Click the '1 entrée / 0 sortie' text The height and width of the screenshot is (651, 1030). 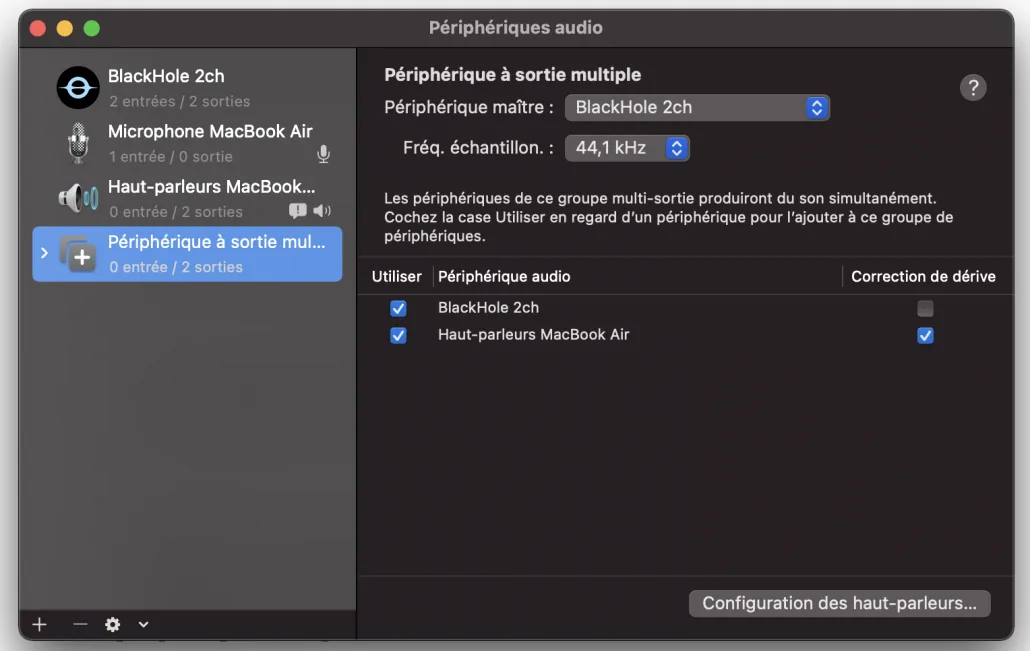point(171,156)
